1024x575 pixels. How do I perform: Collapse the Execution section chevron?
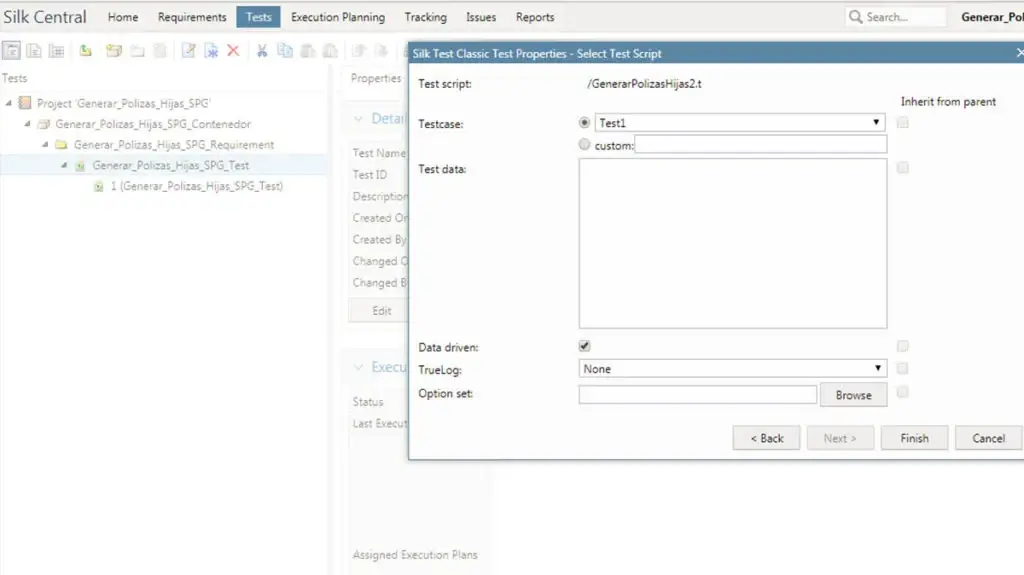358,367
